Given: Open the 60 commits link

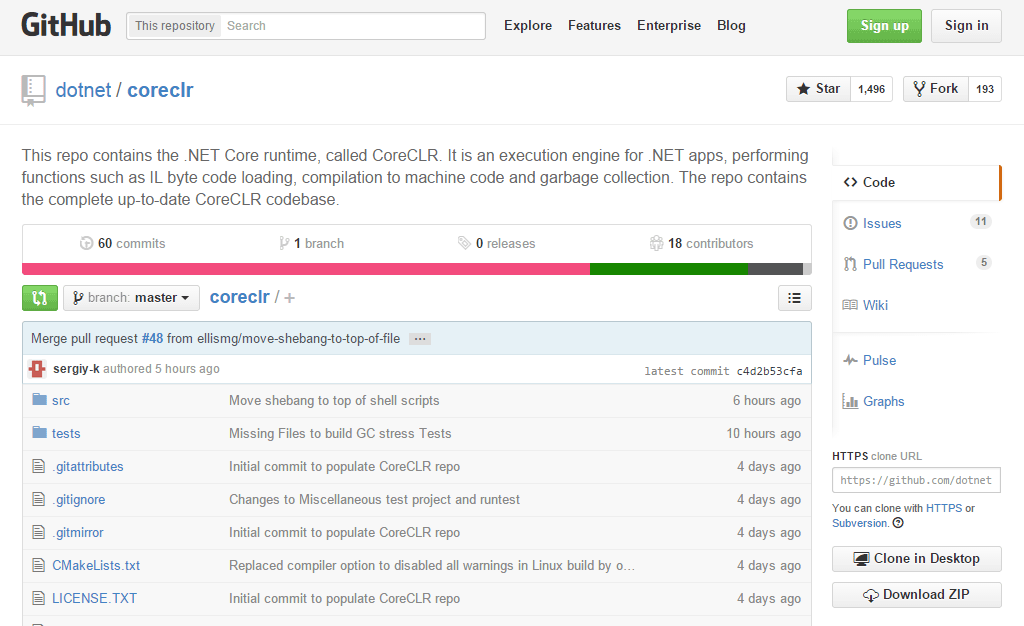Looking at the screenshot, I should (x=123, y=243).
